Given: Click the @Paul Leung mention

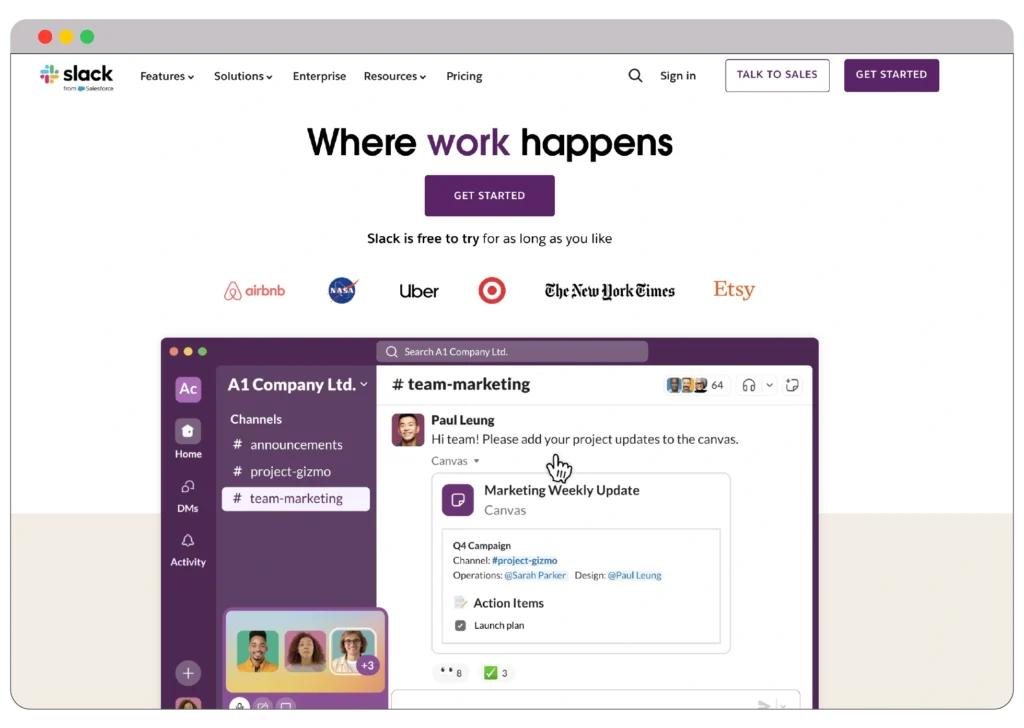Looking at the screenshot, I should (634, 575).
